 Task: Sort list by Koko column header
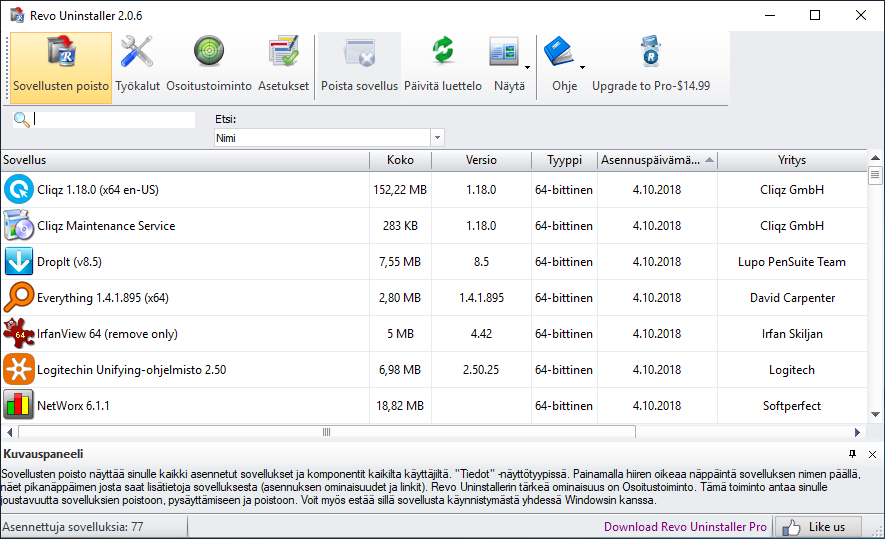point(399,160)
